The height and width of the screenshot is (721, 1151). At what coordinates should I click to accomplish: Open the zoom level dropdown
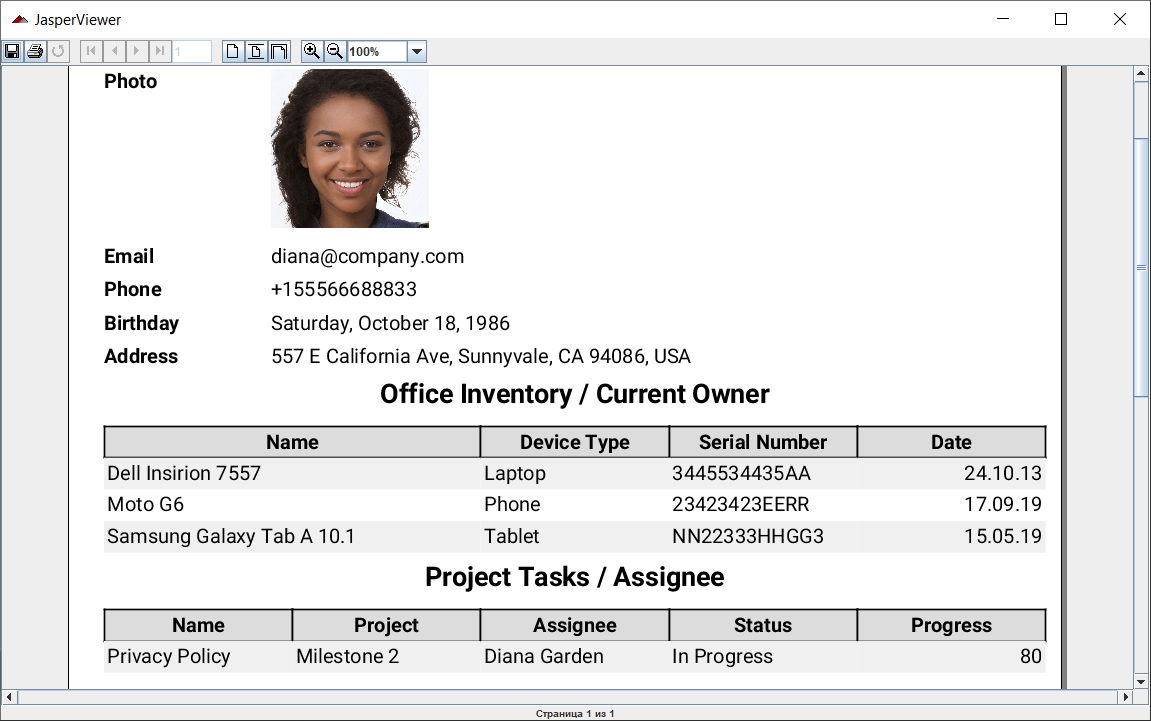pos(417,51)
